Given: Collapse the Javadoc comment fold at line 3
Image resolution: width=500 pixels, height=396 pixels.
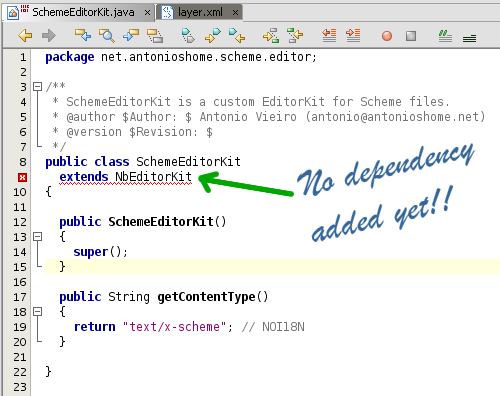Looking at the screenshot, I should (38, 87).
